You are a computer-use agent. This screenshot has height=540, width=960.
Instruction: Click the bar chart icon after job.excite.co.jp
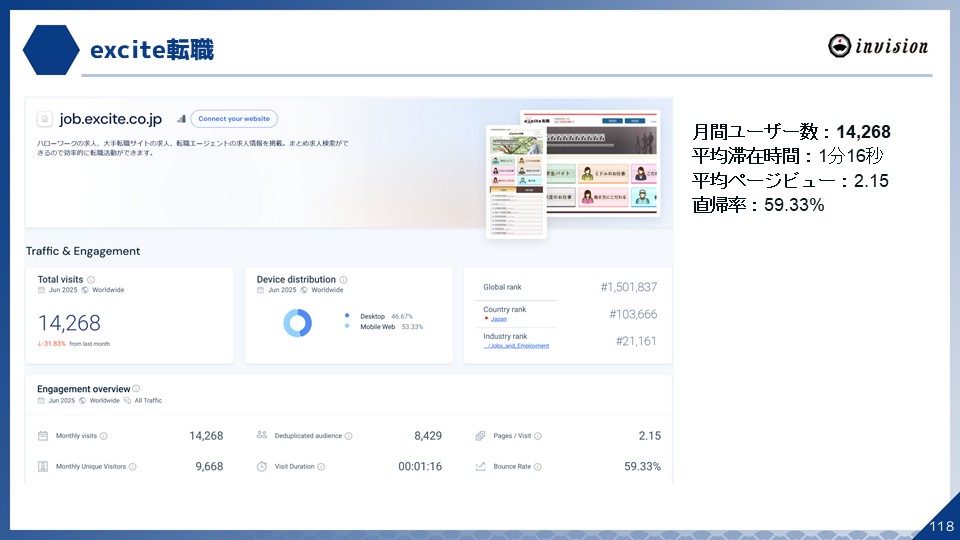coord(181,119)
